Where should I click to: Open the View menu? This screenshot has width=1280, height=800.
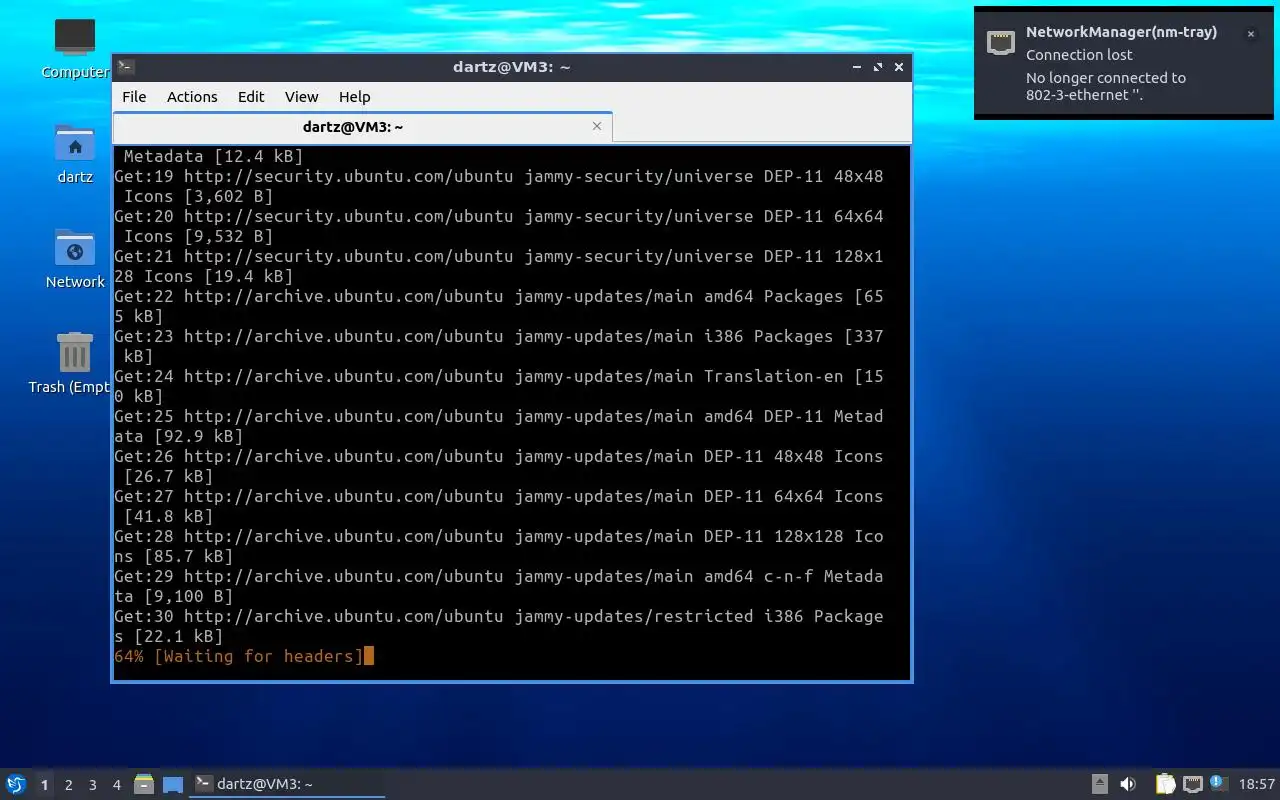301,97
